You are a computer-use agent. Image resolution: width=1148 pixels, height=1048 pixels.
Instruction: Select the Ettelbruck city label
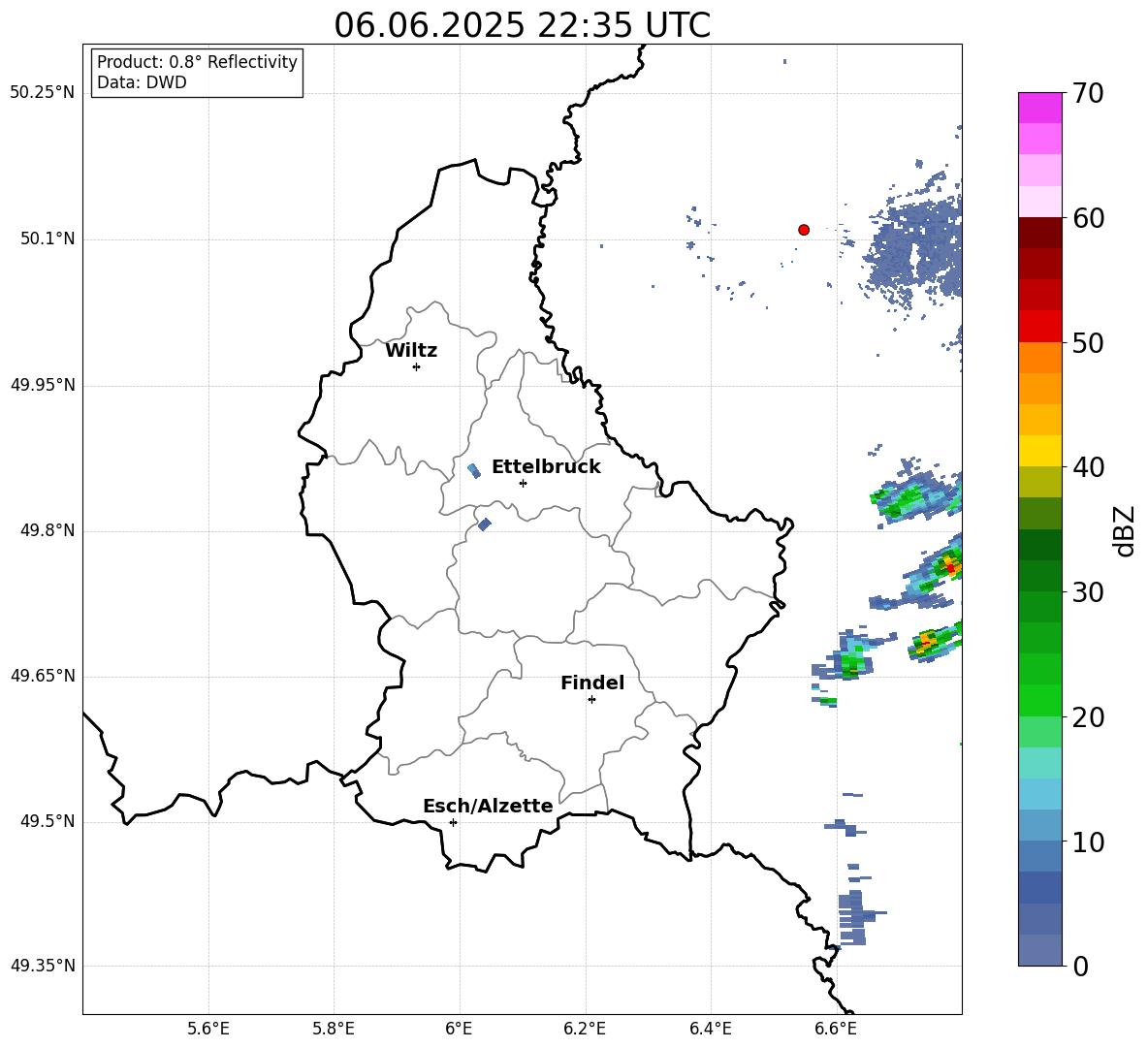click(546, 467)
